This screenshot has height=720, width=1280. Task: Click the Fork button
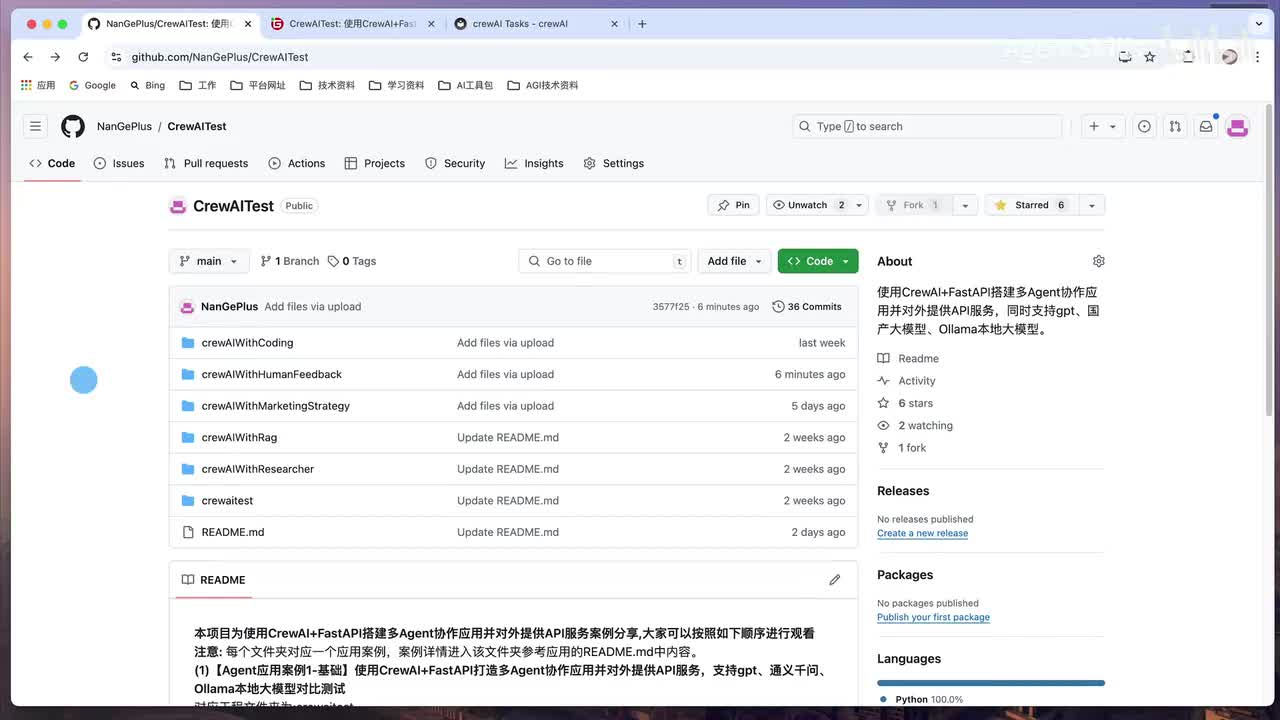913,205
